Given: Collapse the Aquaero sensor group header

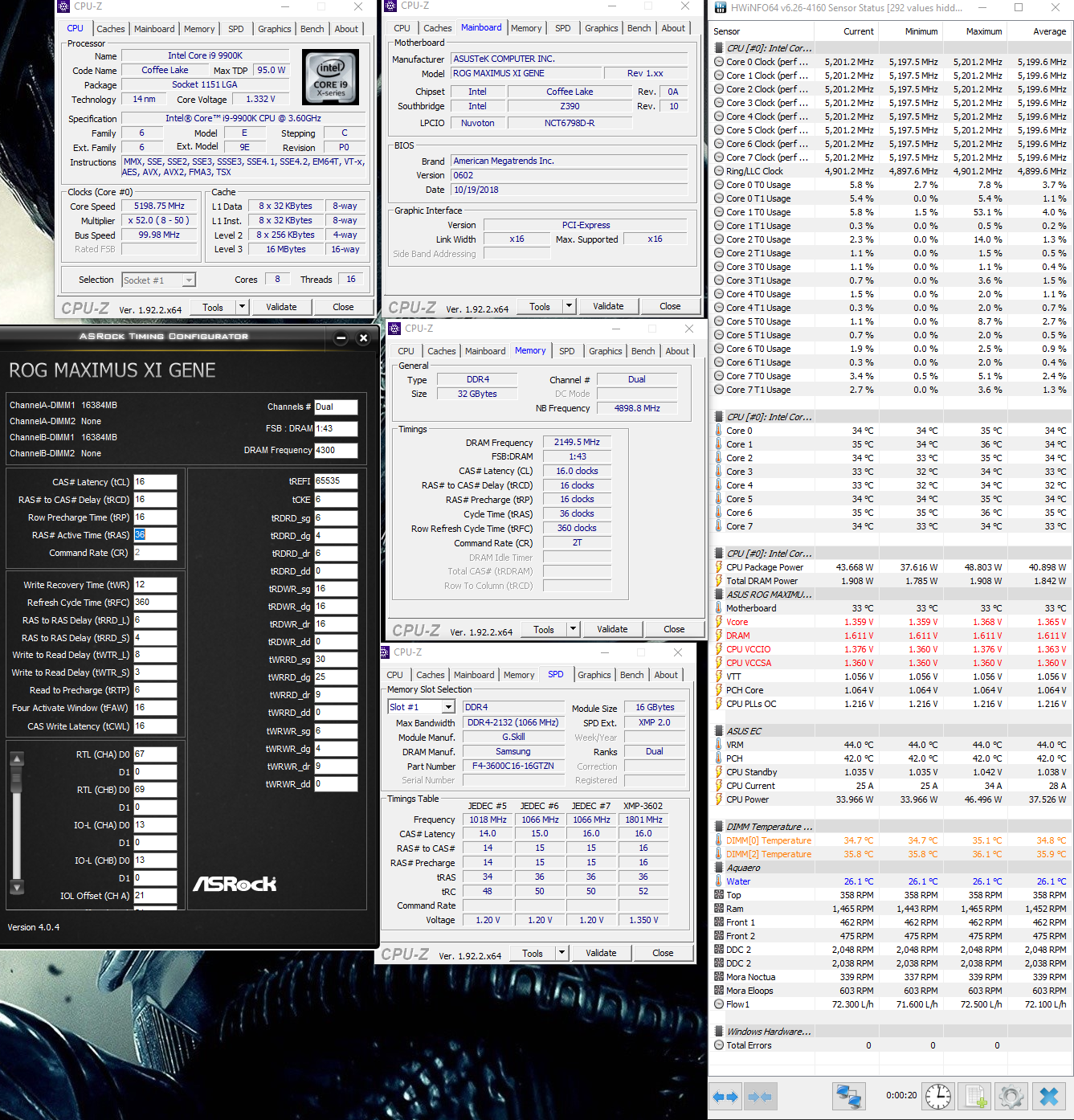Looking at the screenshot, I should (743, 868).
